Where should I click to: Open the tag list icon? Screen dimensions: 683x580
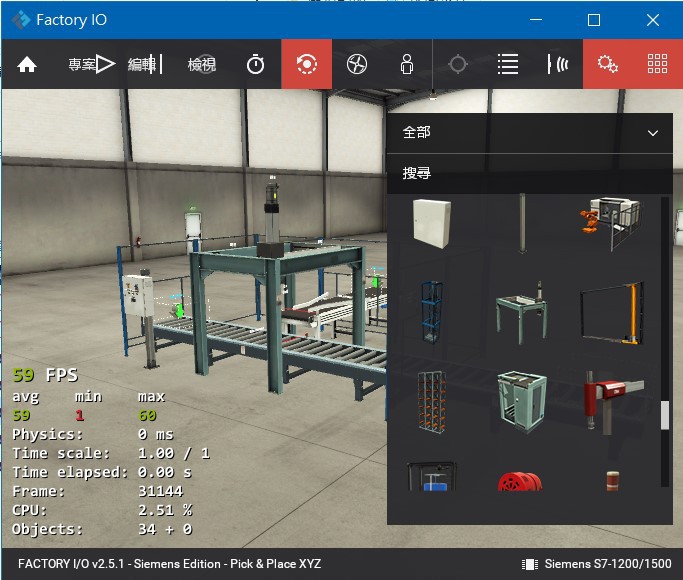[508, 64]
